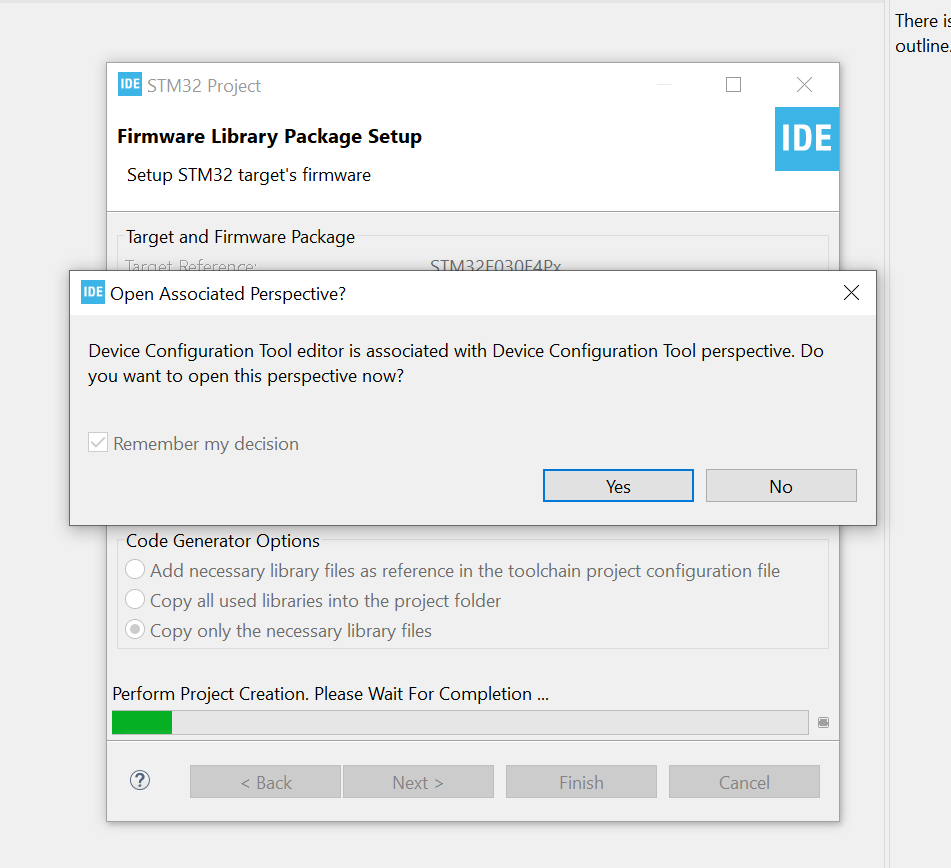Image resolution: width=951 pixels, height=868 pixels.
Task: Stop project creation via the progress stop icon
Action: click(x=823, y=722)
